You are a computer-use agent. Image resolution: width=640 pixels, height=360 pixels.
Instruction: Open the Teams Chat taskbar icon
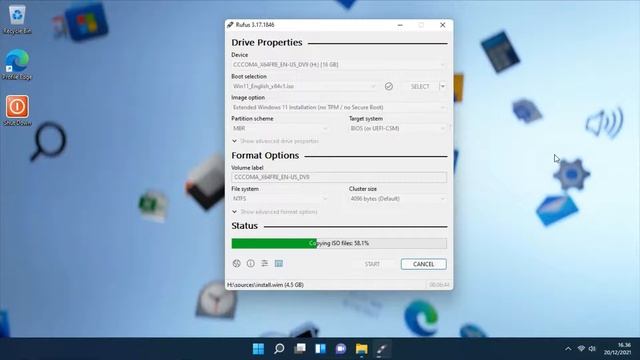pyautogui.click(x=341, y=349)
